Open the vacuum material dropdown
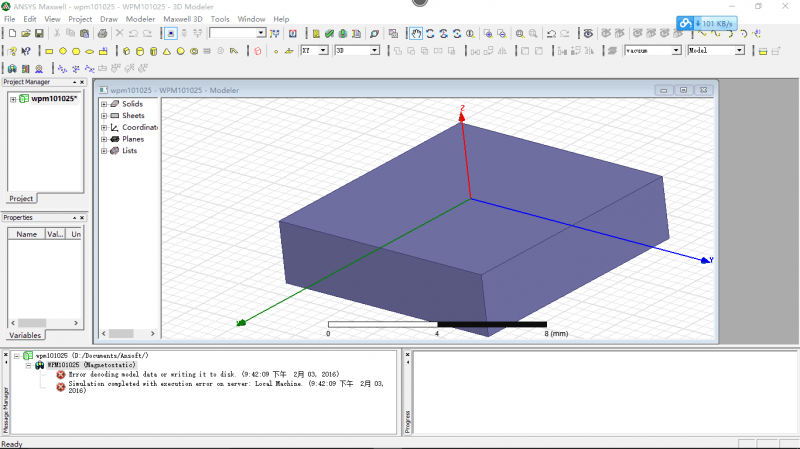The height and width of the screenshot is (449, 800). (676, 50)
